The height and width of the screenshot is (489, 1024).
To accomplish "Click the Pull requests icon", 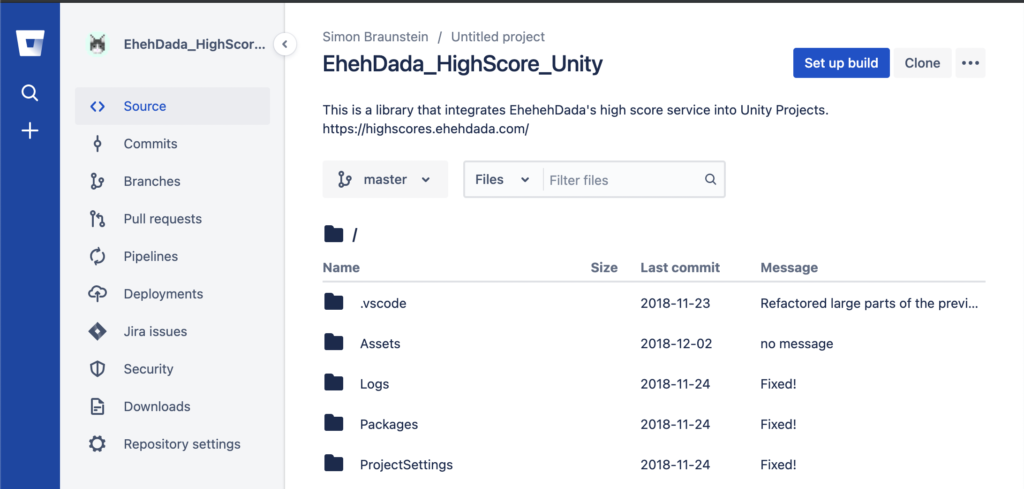I will (x=97, y=219).
